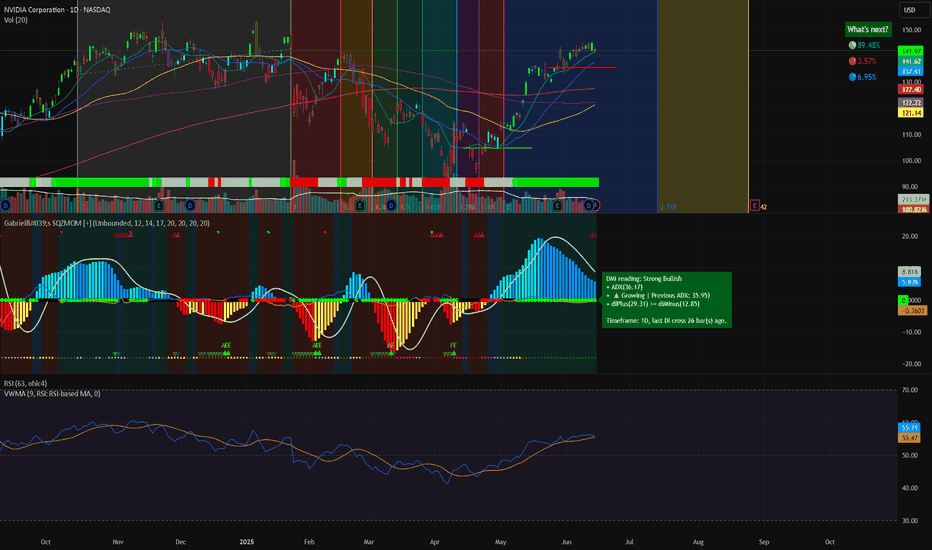Select the Gabriel's SQZMOM indicator legend

click(x=106, y=223)
